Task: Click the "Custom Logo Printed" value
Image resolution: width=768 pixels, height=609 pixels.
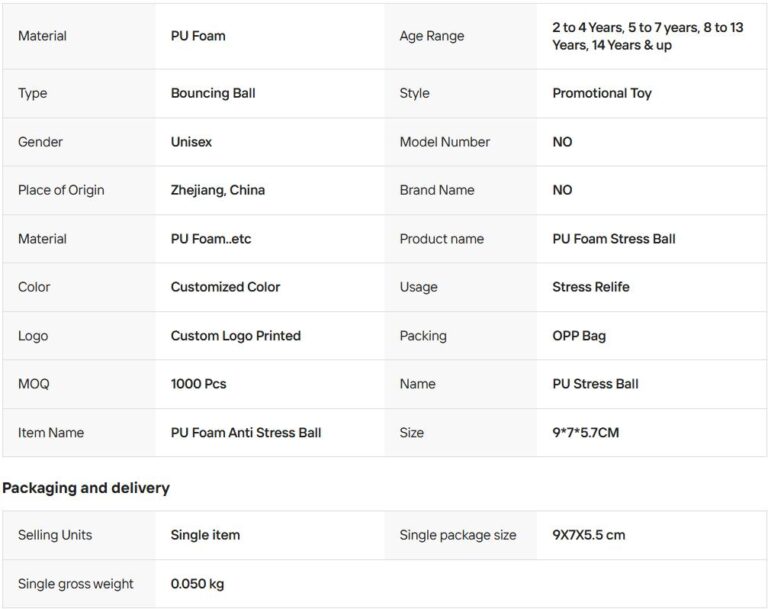Action: (x=235, y=336)
